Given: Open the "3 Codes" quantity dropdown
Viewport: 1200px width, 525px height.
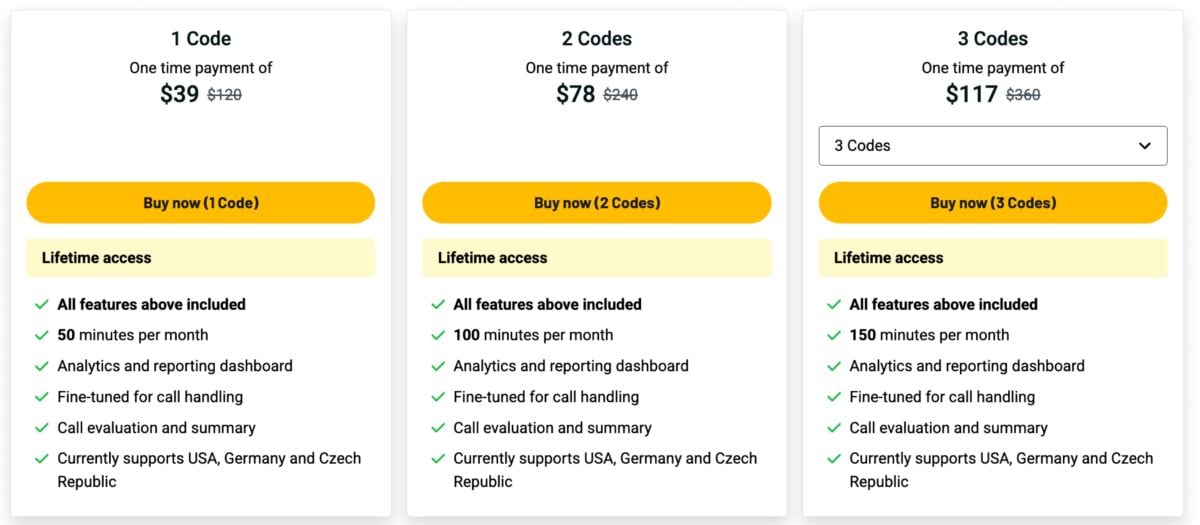Looking at the screenshot, I should [992, 146].
